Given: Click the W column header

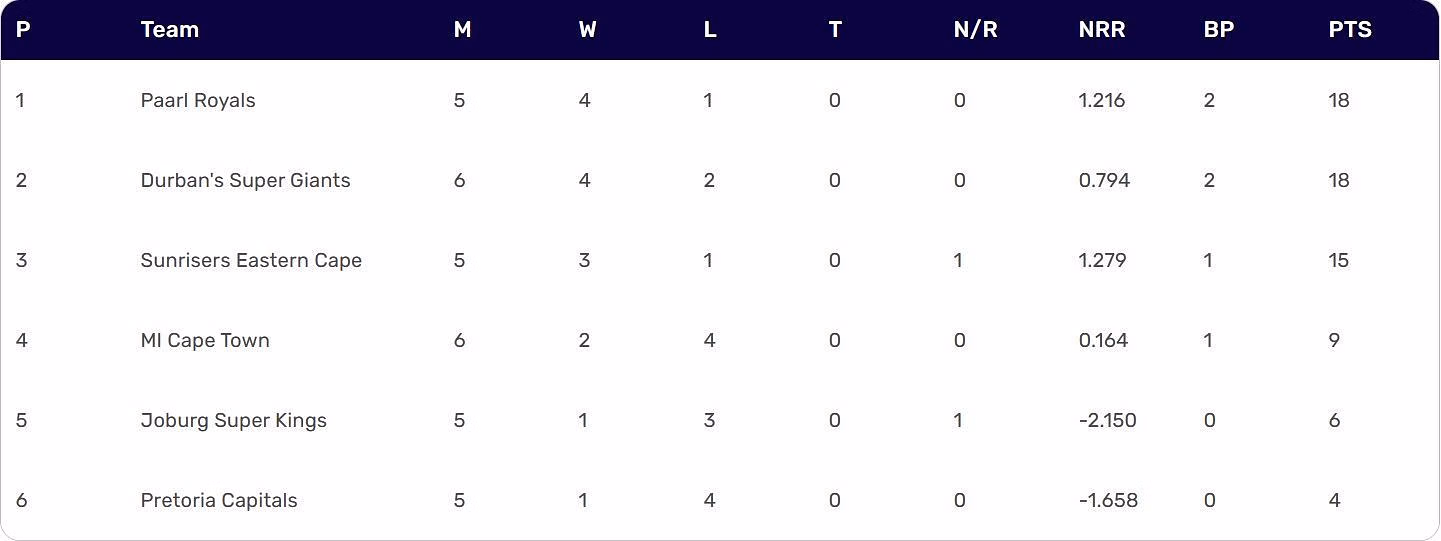Looking at the screenshot, I should pyautogui.click(x=588, y=30).
